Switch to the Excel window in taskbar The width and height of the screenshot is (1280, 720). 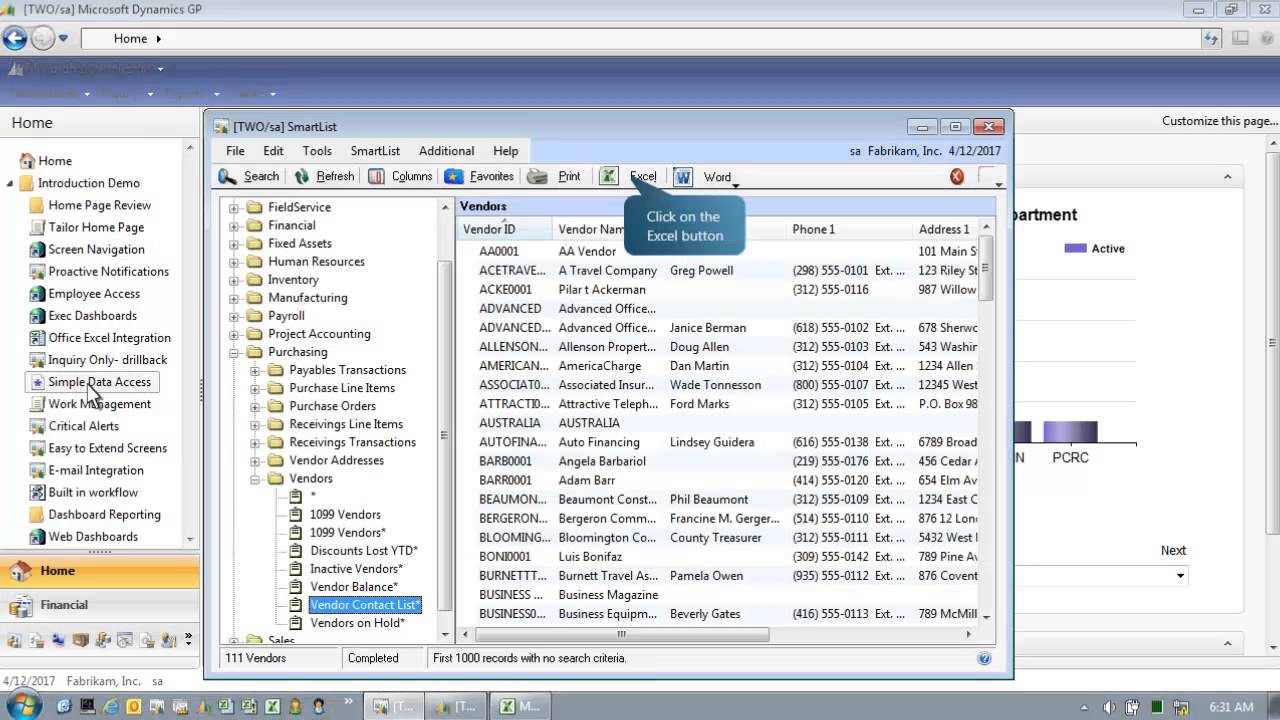pos(520,707)
